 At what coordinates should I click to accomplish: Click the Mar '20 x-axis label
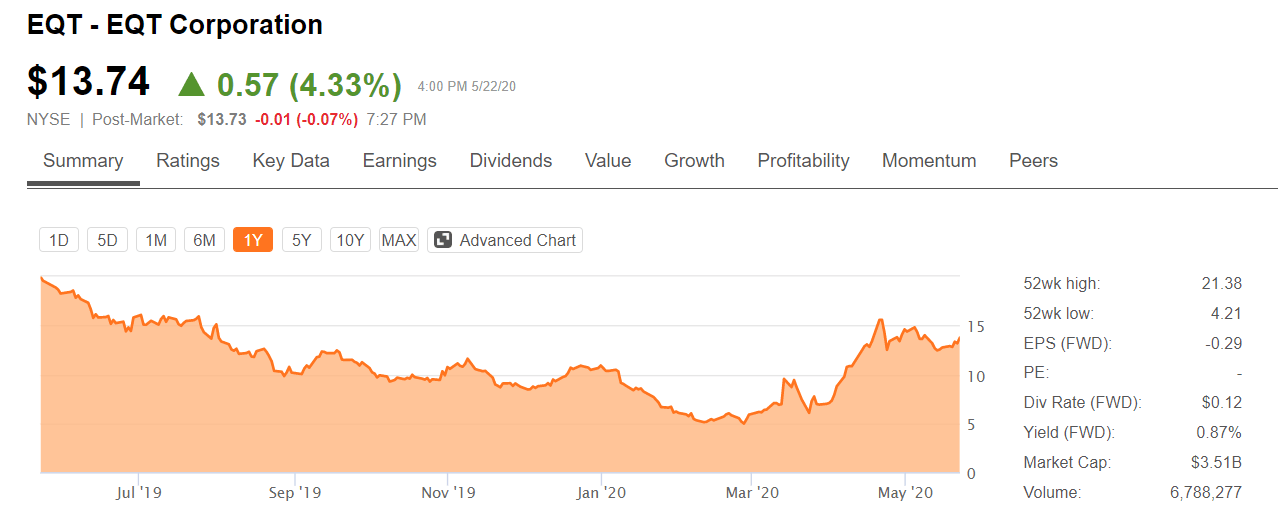pyautogui.click(x=752, y=493)
